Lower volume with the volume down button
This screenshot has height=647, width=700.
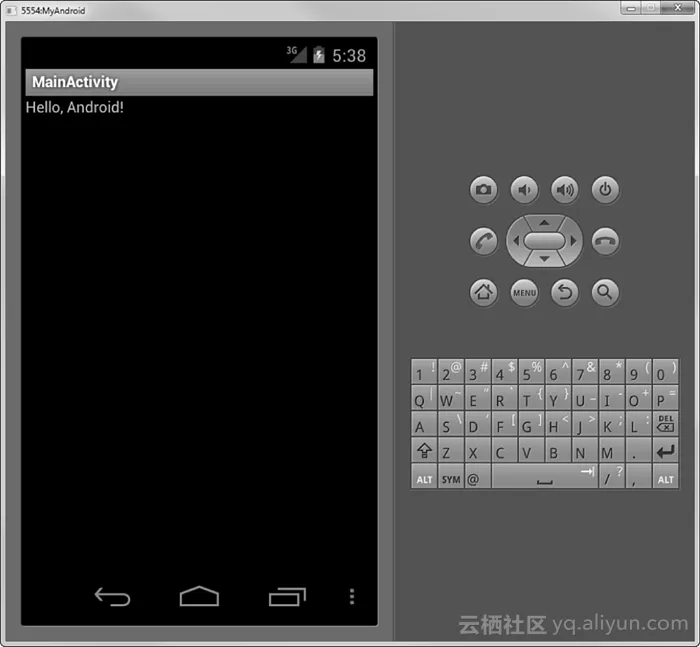pos(524,190)
